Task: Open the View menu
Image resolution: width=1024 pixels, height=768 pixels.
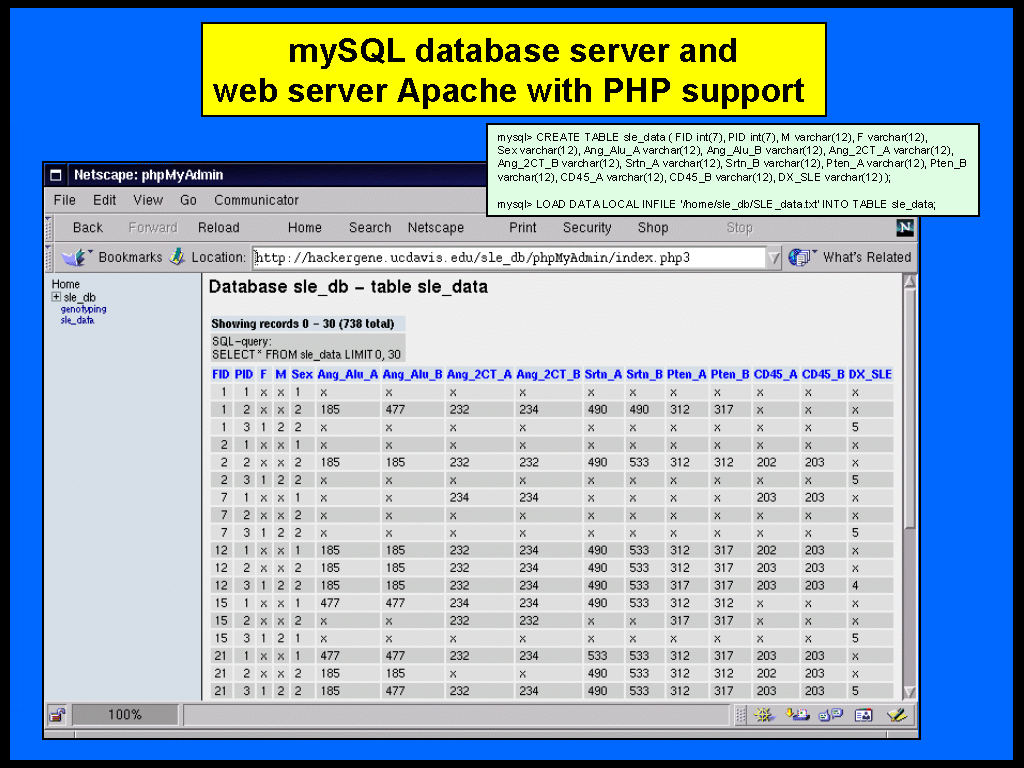Action: pos(148,200)
